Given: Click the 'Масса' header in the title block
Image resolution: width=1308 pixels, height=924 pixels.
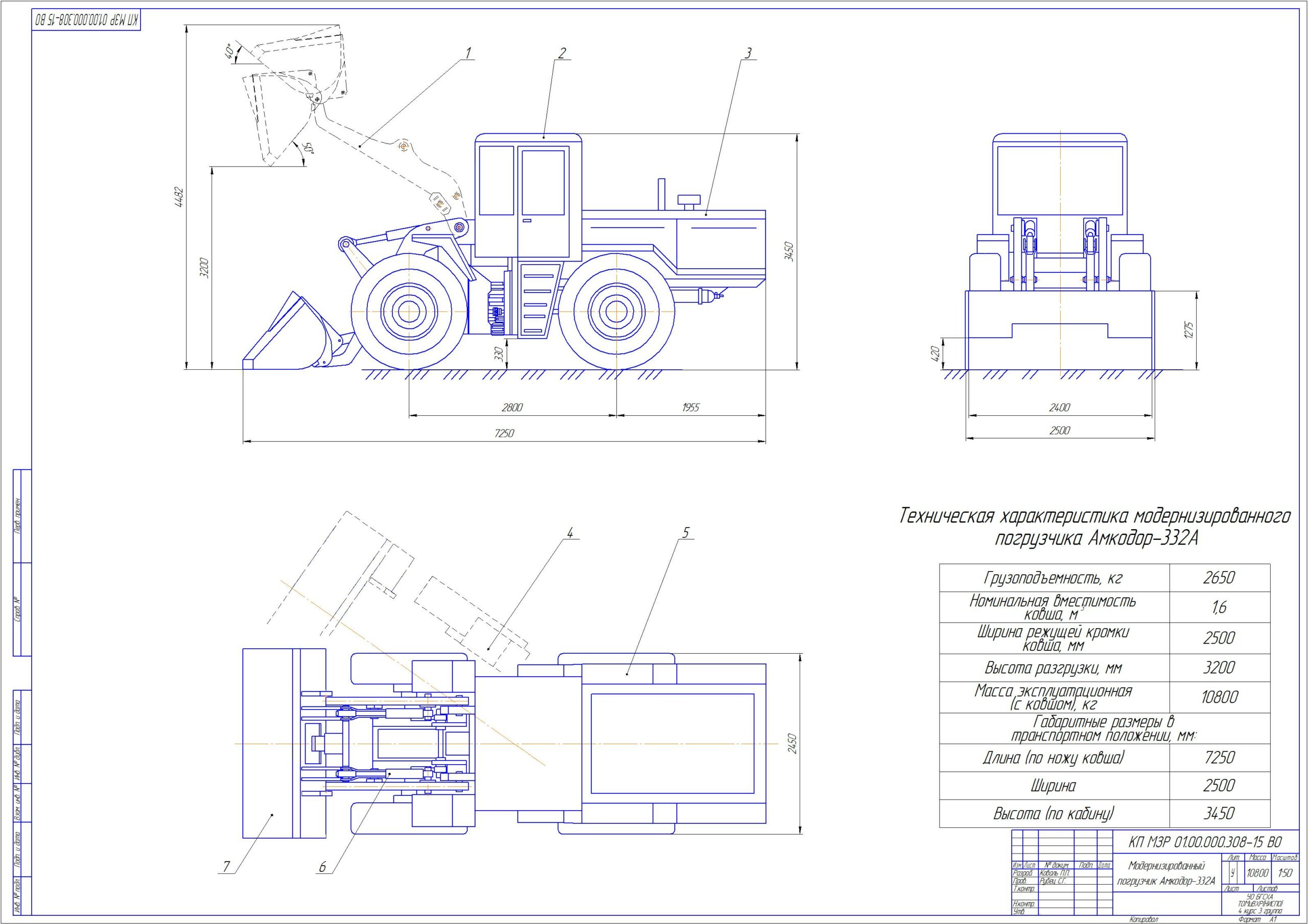Looking at the screenshot, I should 1258,858.
